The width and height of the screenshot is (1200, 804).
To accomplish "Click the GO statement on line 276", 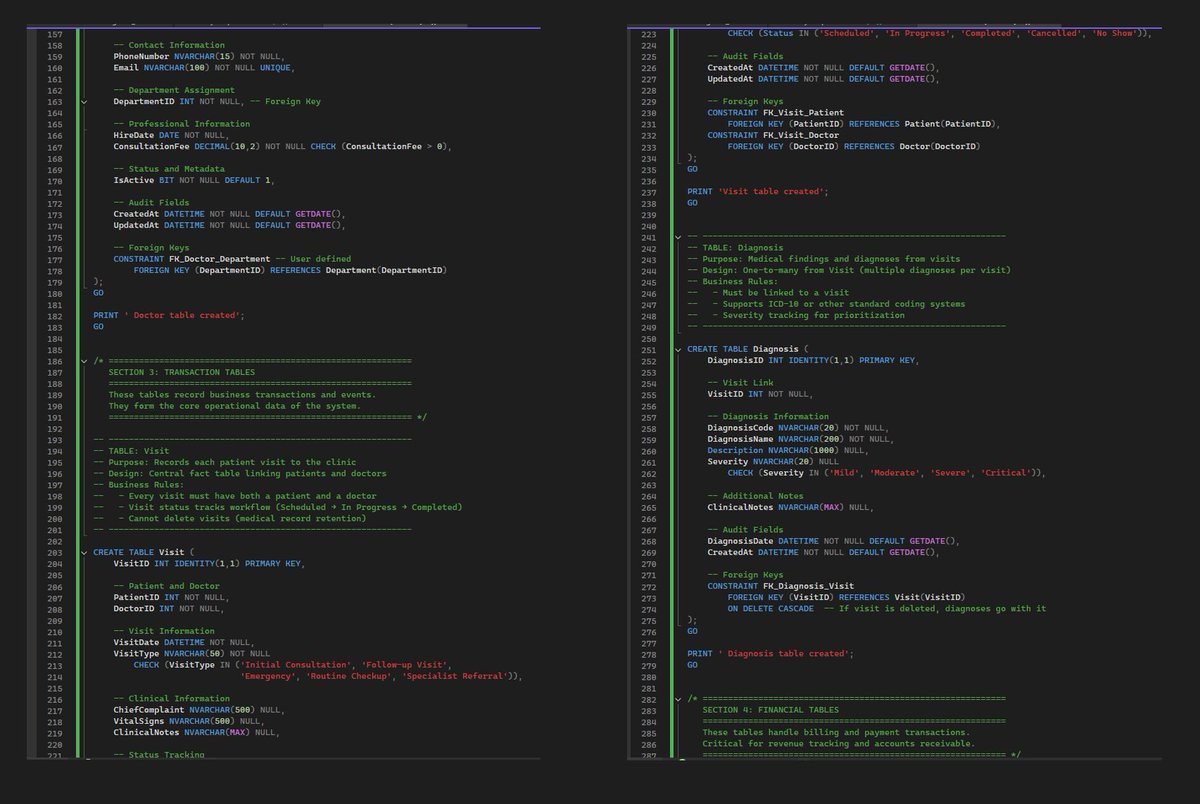I will click(x=692, y=631).
